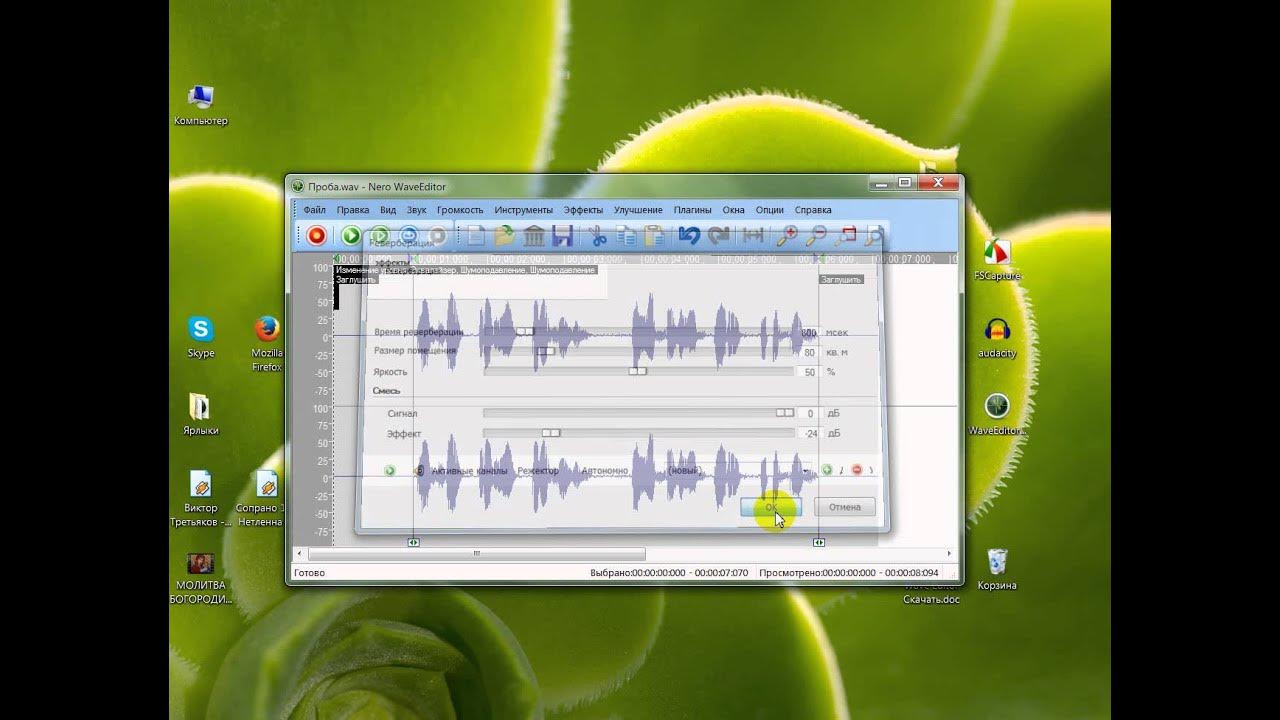Delete preset with the red minus icon
Image resolution: width=1280 pixels, height=720 pixels.
click(x=856, y=470)
